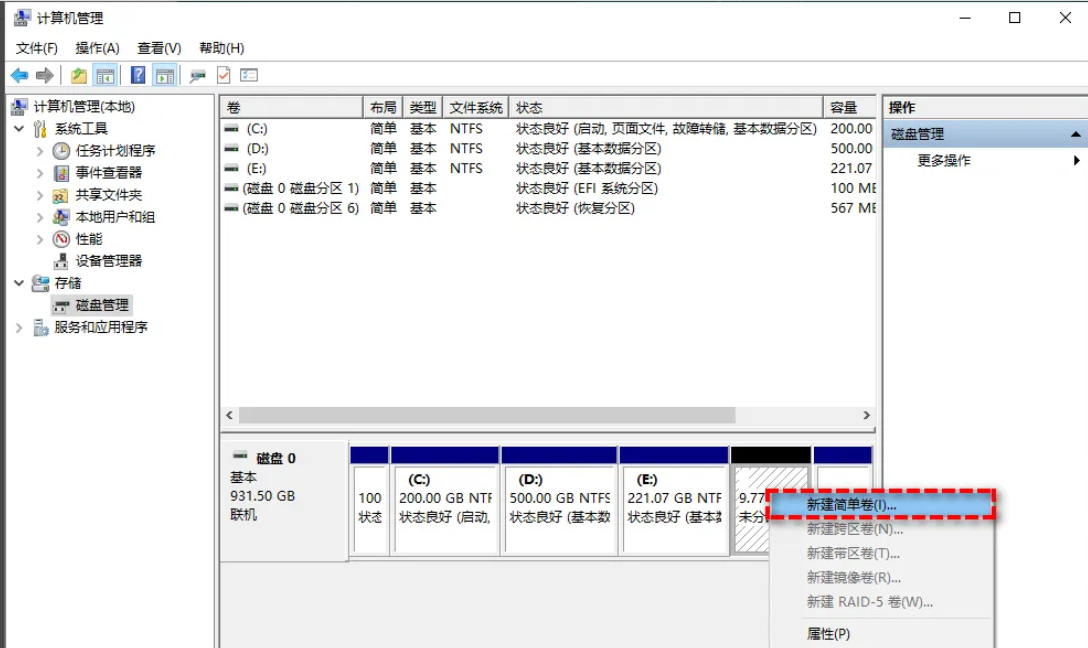Select the (E:) volume row
Viewport: 1088px width, 648px height.
tap(548, 168)
